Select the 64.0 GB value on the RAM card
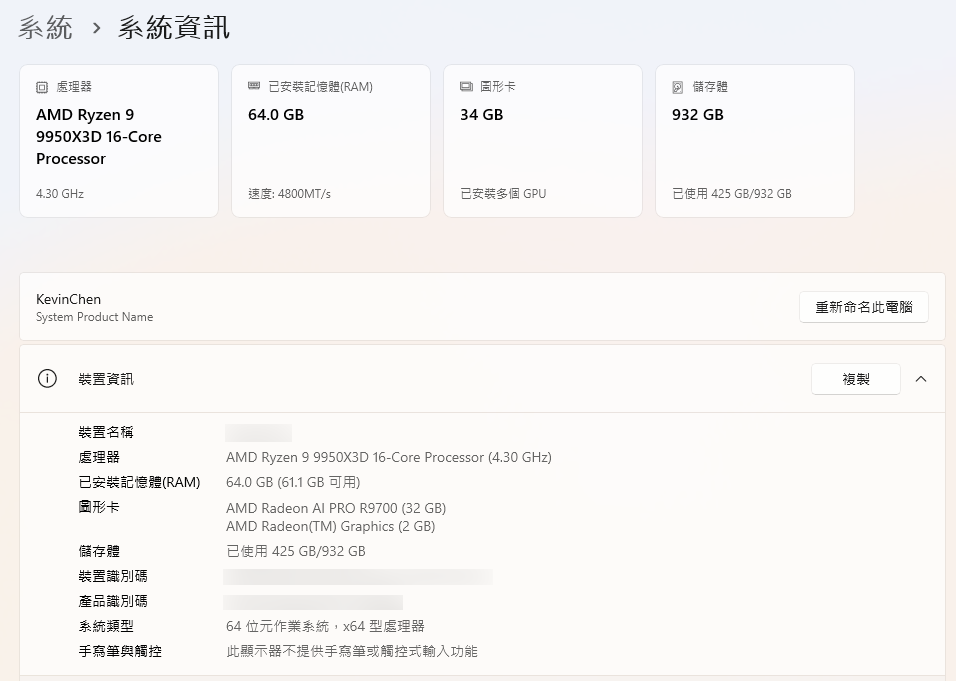 pos(276,115)
